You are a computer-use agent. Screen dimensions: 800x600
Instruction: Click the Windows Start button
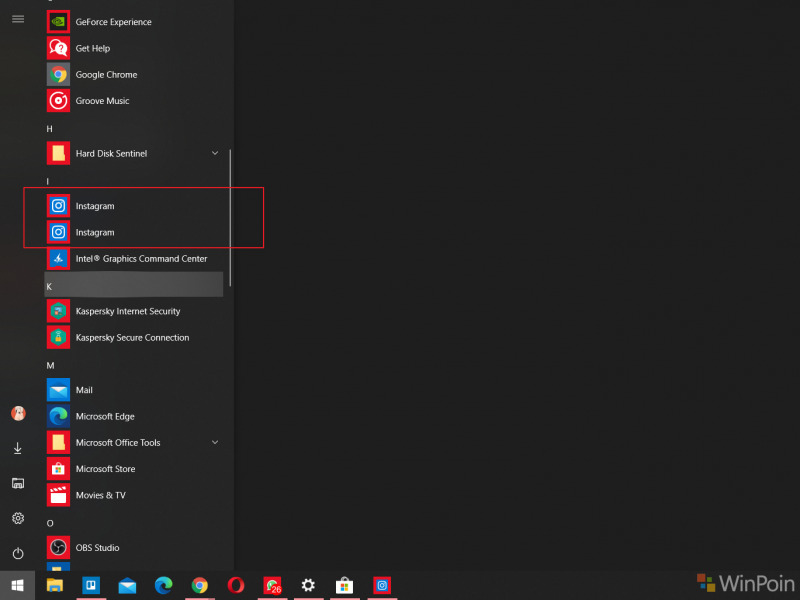click(x=17, y=585)
